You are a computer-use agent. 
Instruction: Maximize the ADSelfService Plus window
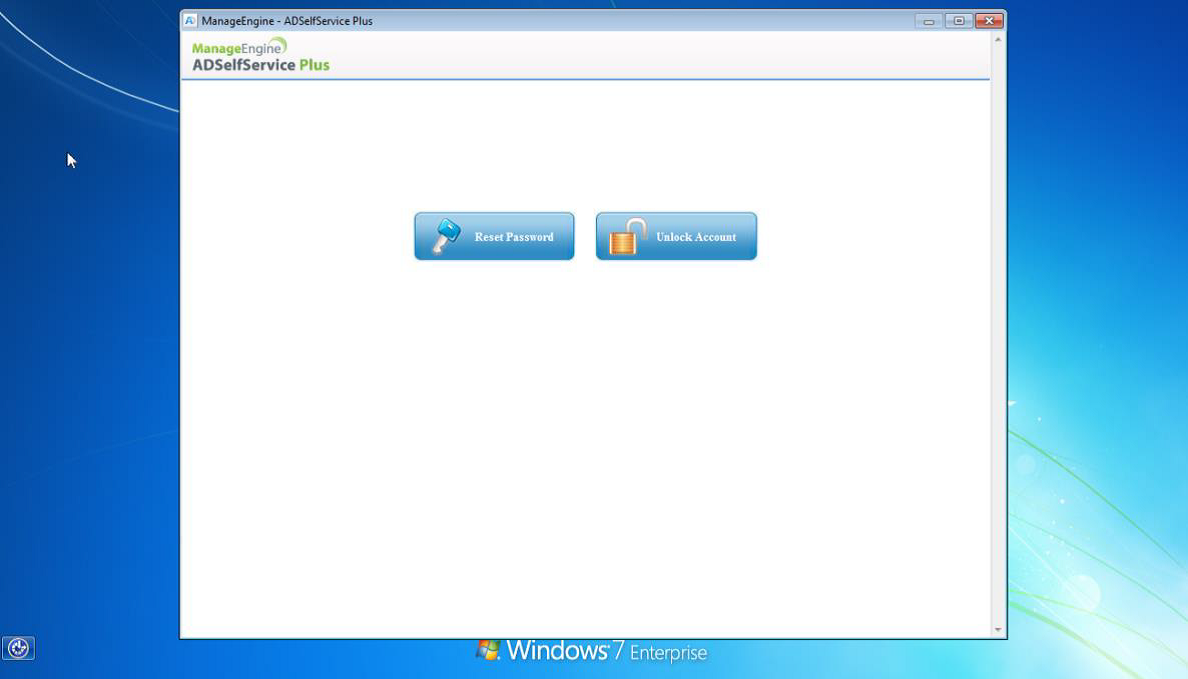click(958, 20)
